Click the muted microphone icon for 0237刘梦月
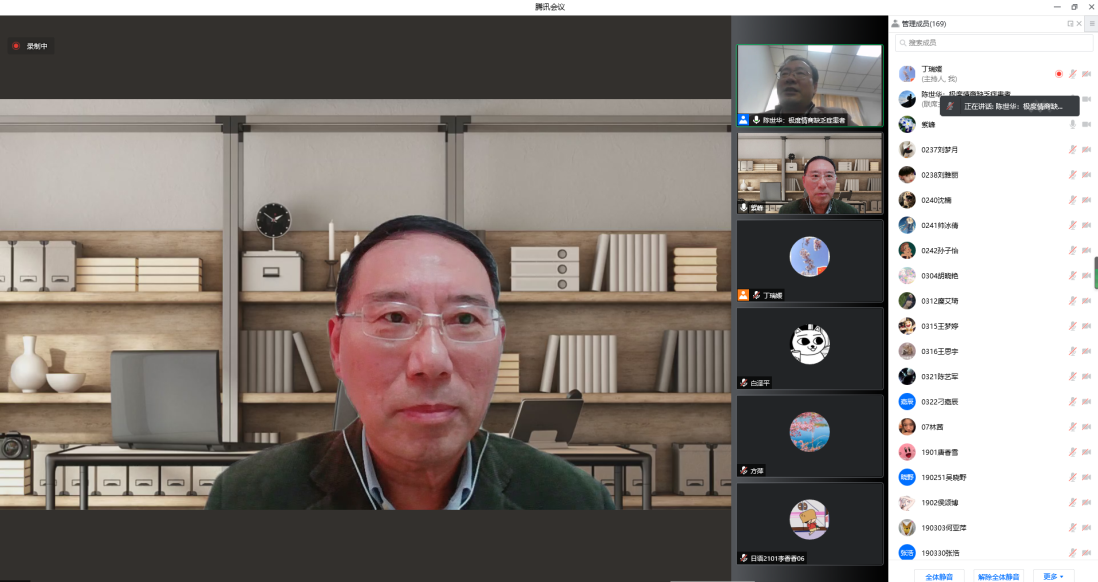The width and height of the screenshot is (1098, 582). 1072,150
